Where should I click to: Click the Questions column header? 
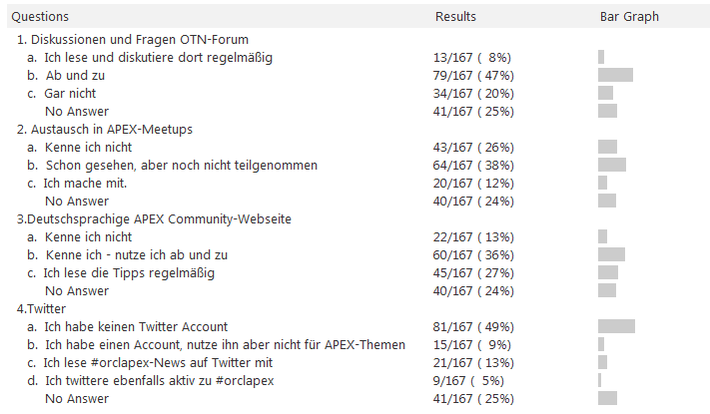[40, 17]
